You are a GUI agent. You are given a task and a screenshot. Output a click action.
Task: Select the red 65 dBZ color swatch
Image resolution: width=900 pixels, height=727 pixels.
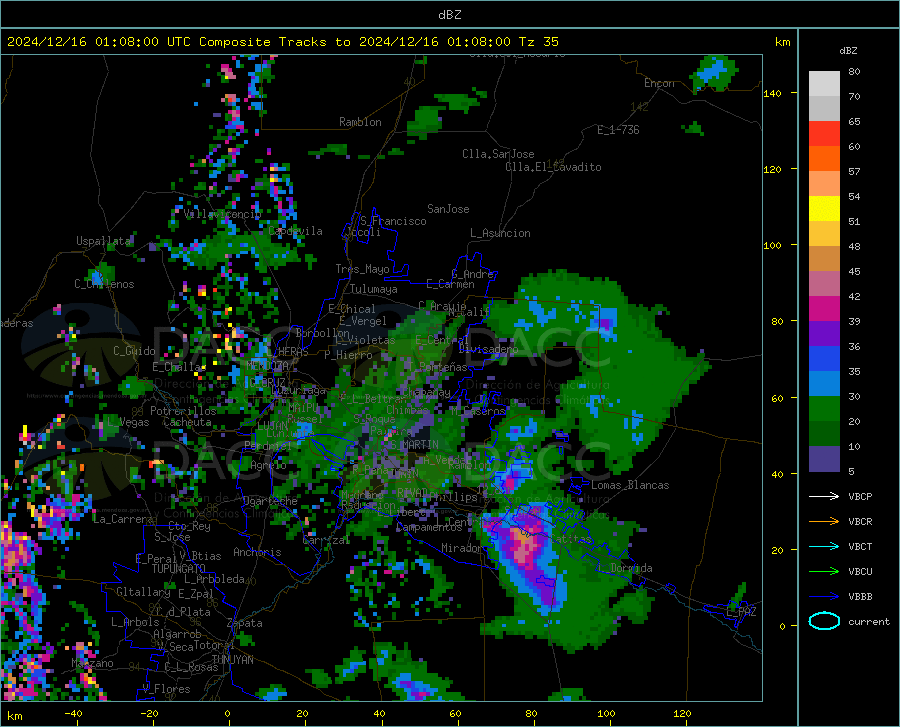[x=824, y=134]
